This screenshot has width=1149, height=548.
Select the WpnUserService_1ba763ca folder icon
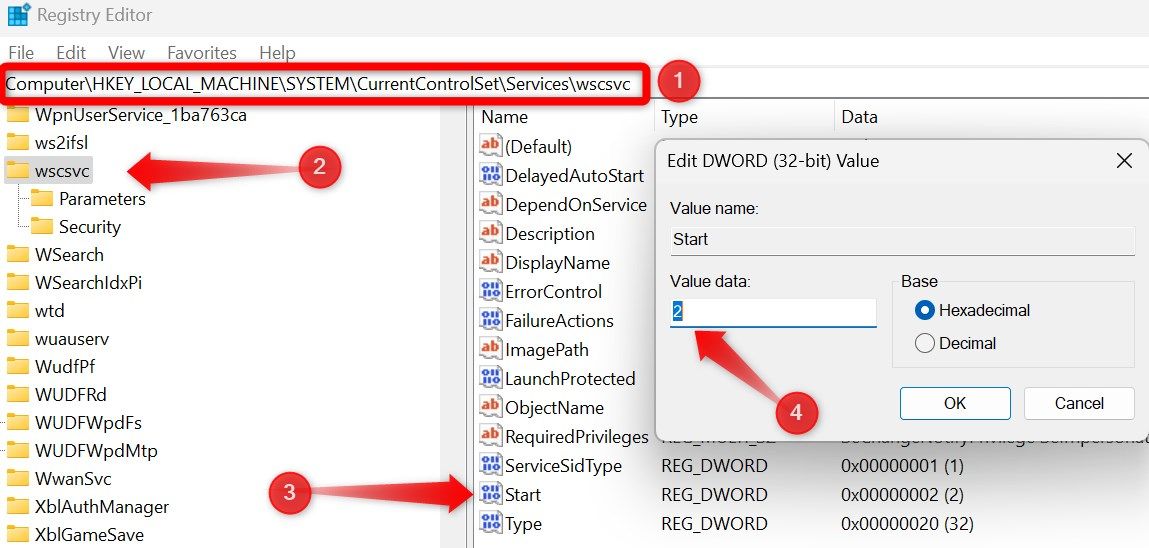pos(17,115)
